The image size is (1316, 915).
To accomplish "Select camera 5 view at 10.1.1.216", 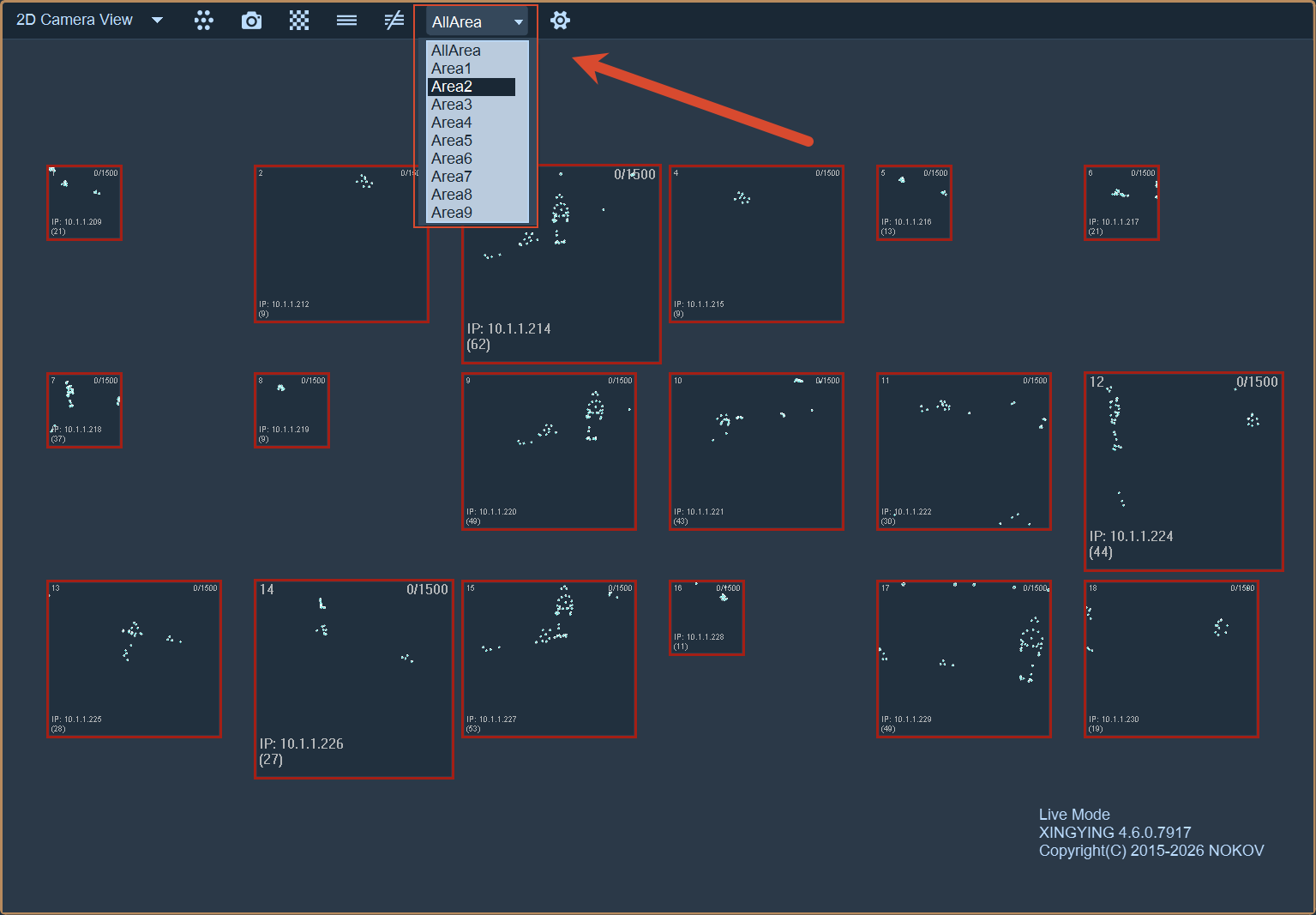I will point(914,202).
